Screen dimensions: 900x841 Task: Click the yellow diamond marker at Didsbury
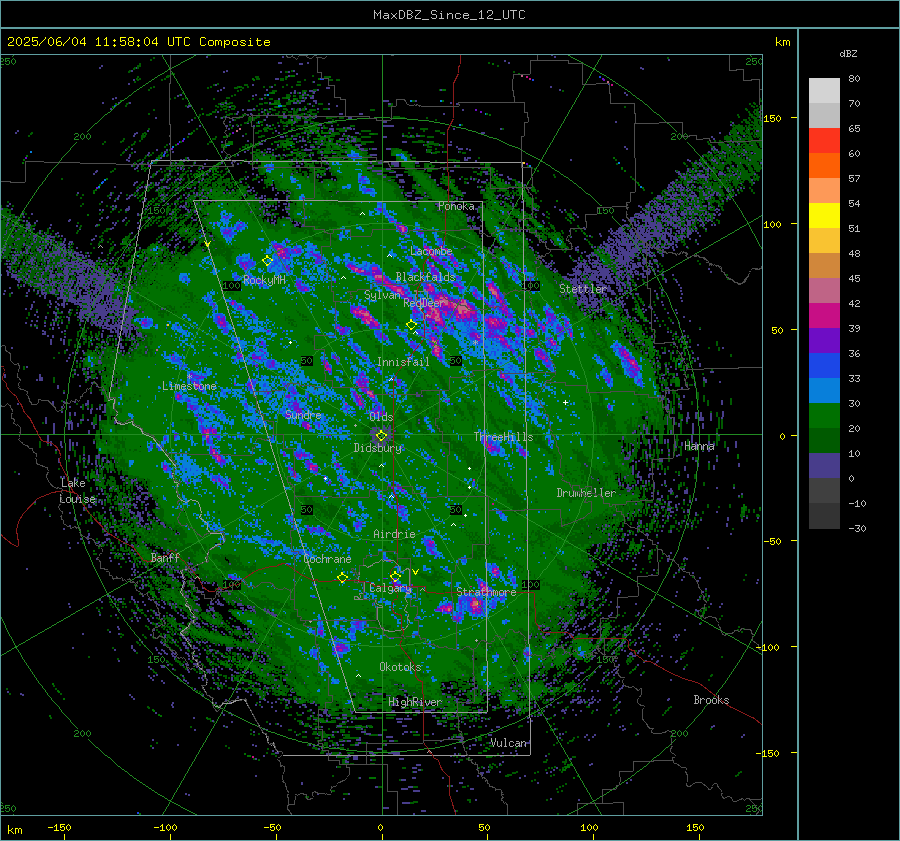[x=381, y=436]
